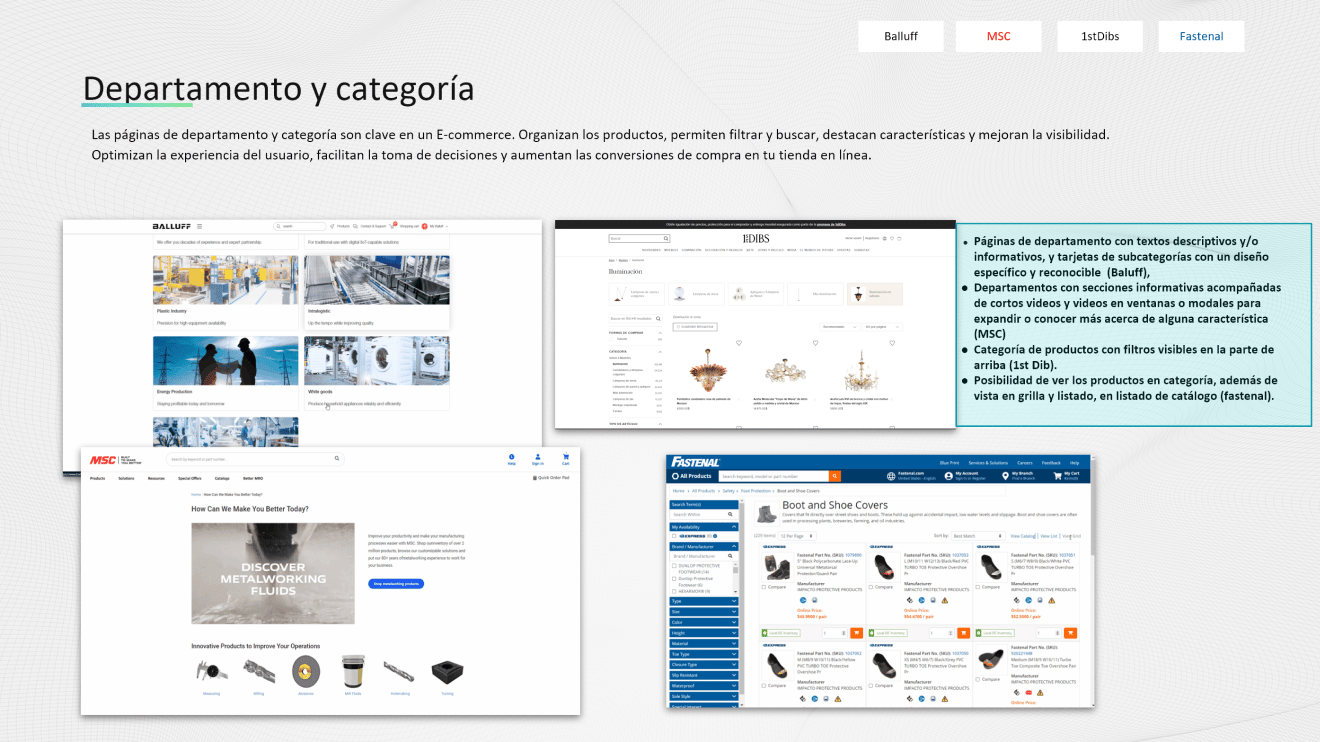Click the 1stDibs logo
The width and height of the screenshot is (1320, 742).
click(x=756, y=238)
